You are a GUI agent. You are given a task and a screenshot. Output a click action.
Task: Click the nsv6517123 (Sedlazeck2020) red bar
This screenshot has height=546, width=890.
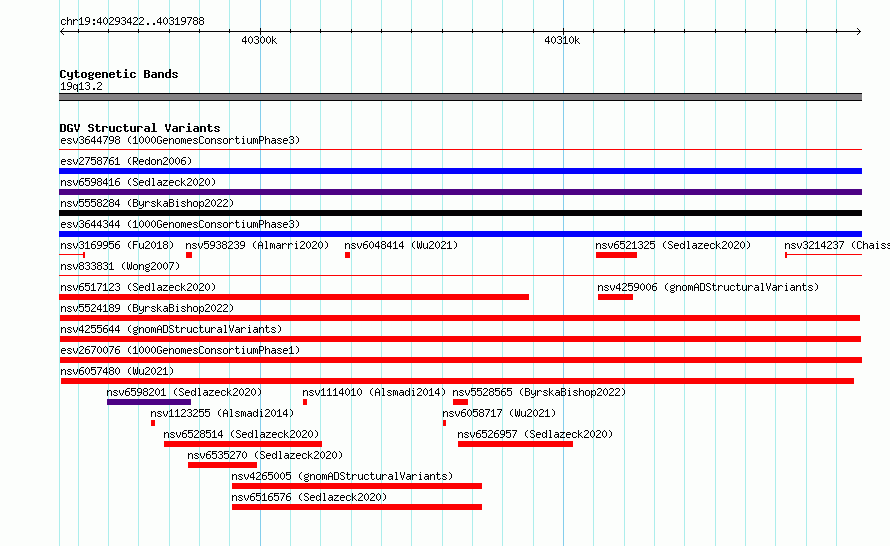pos(294,297)
